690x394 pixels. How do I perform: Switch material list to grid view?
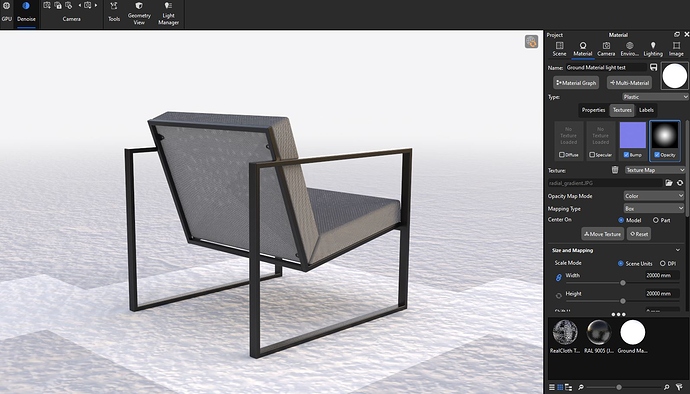pyautogui.click(x=560, y=387)
